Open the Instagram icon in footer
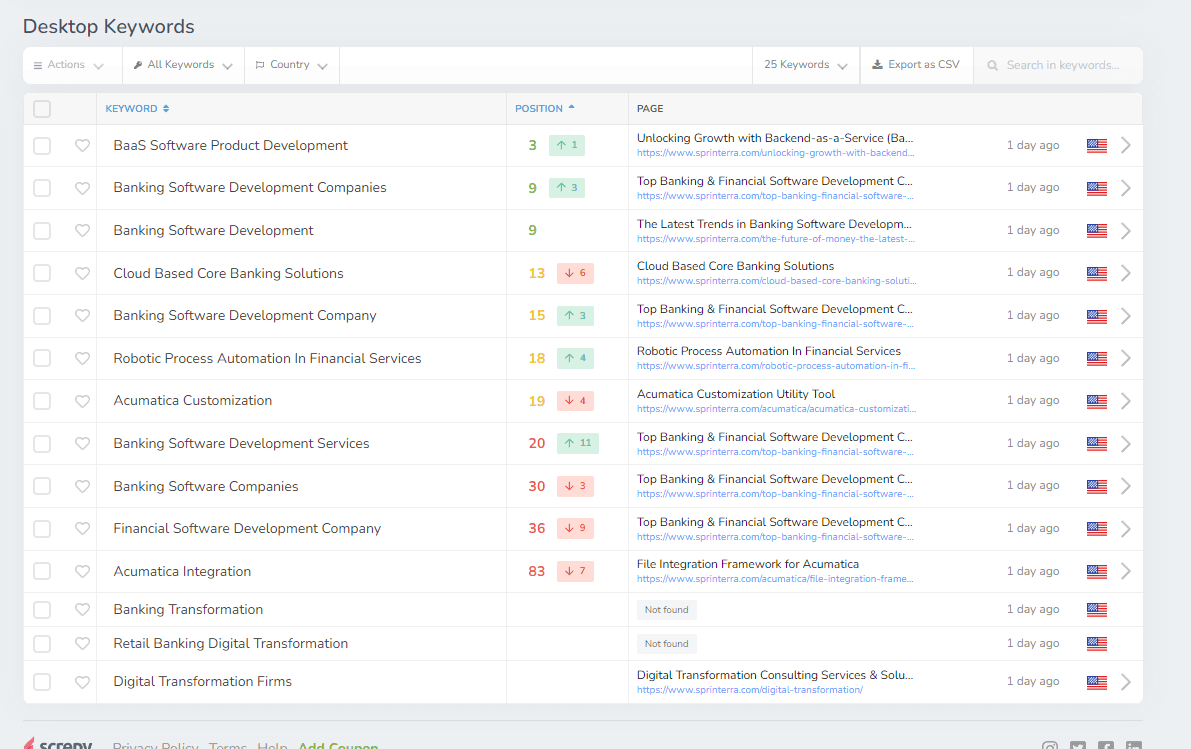Viewport: 1191px width, 749px height. [1050, 745]
